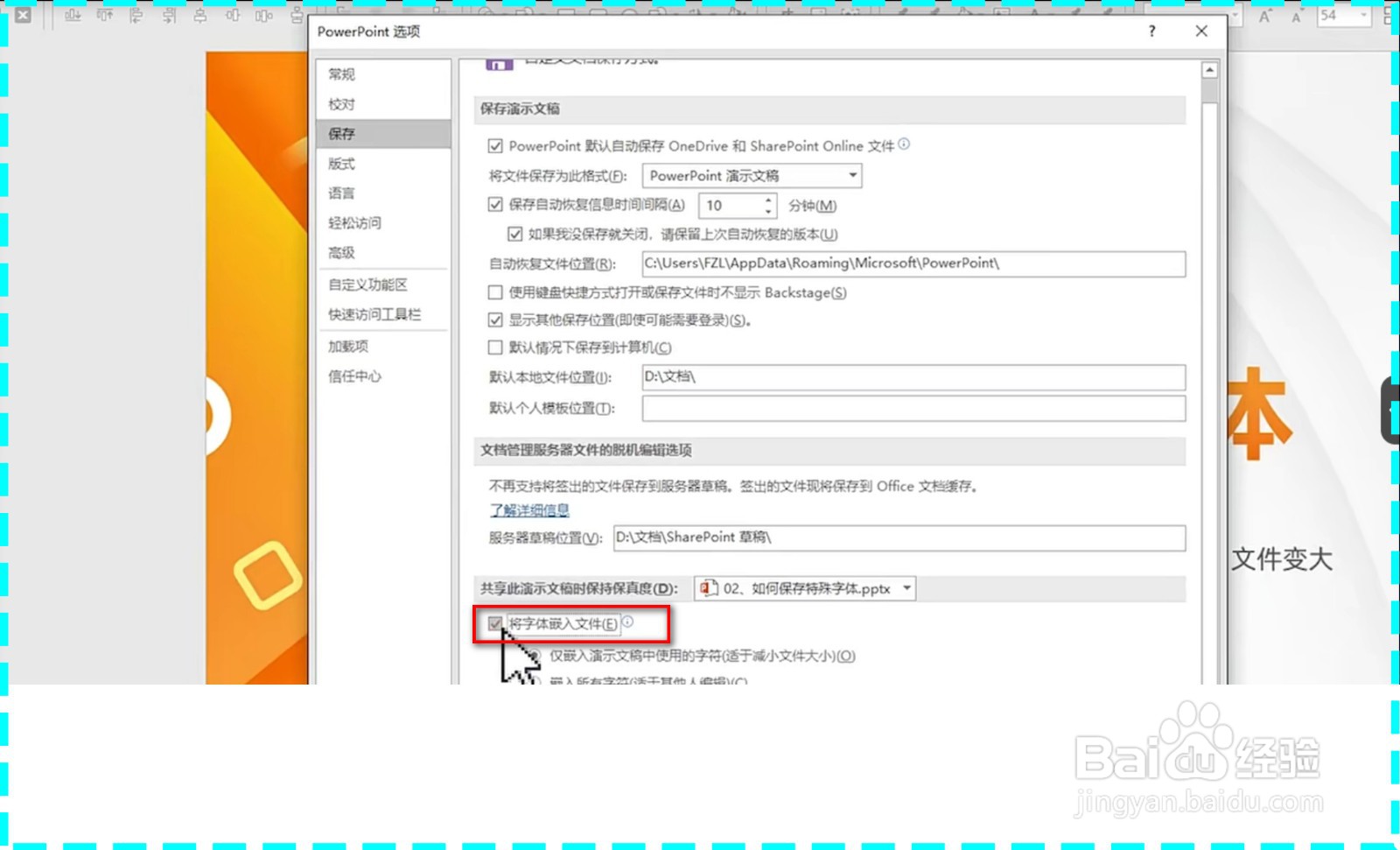Click the 文件变大 text on background slide
The image size is (1400, 850).
tap(1282, 559)
